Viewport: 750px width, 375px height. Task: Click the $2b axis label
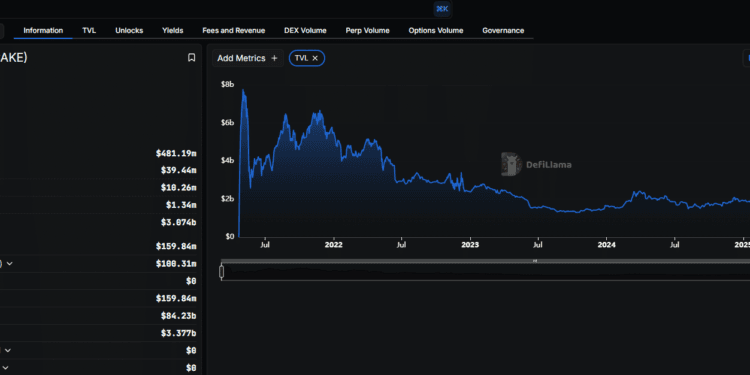[227, 198]
